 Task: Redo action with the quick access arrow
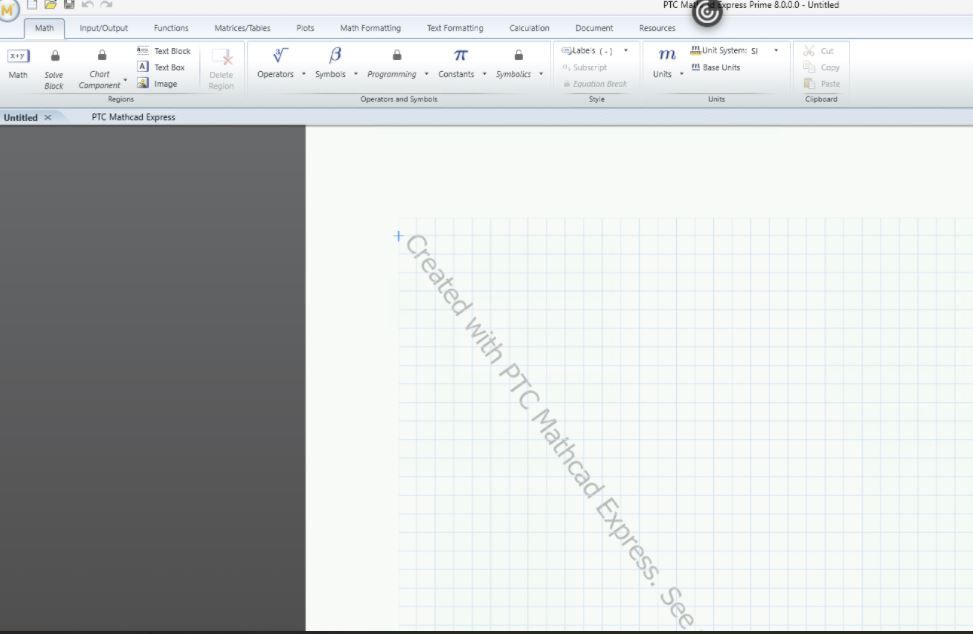pos(106,4)
